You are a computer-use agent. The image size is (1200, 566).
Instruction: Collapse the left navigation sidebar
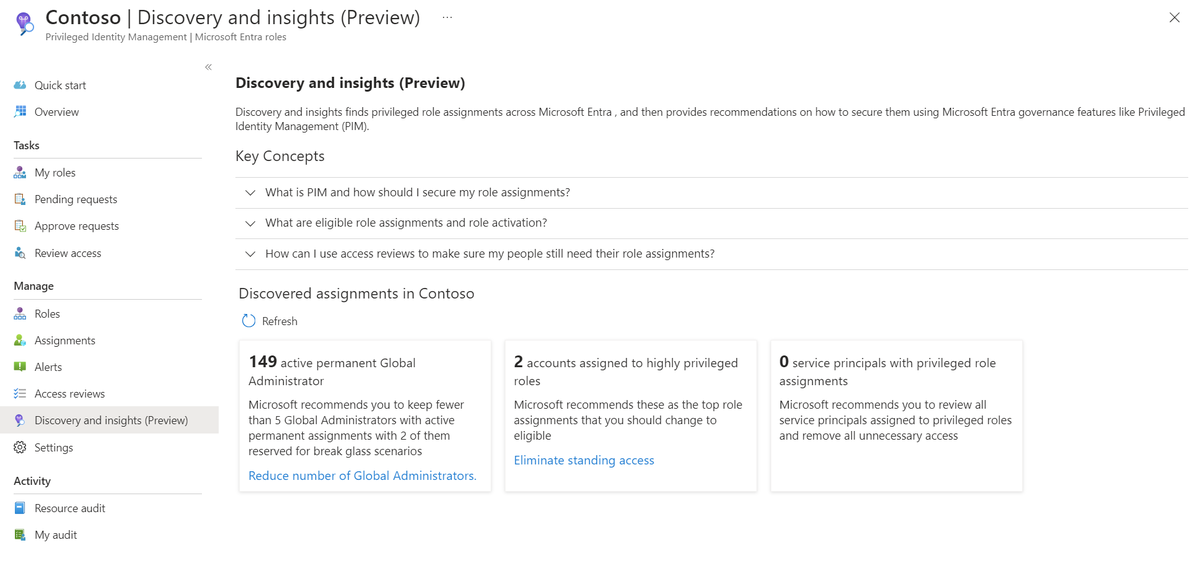208,67
